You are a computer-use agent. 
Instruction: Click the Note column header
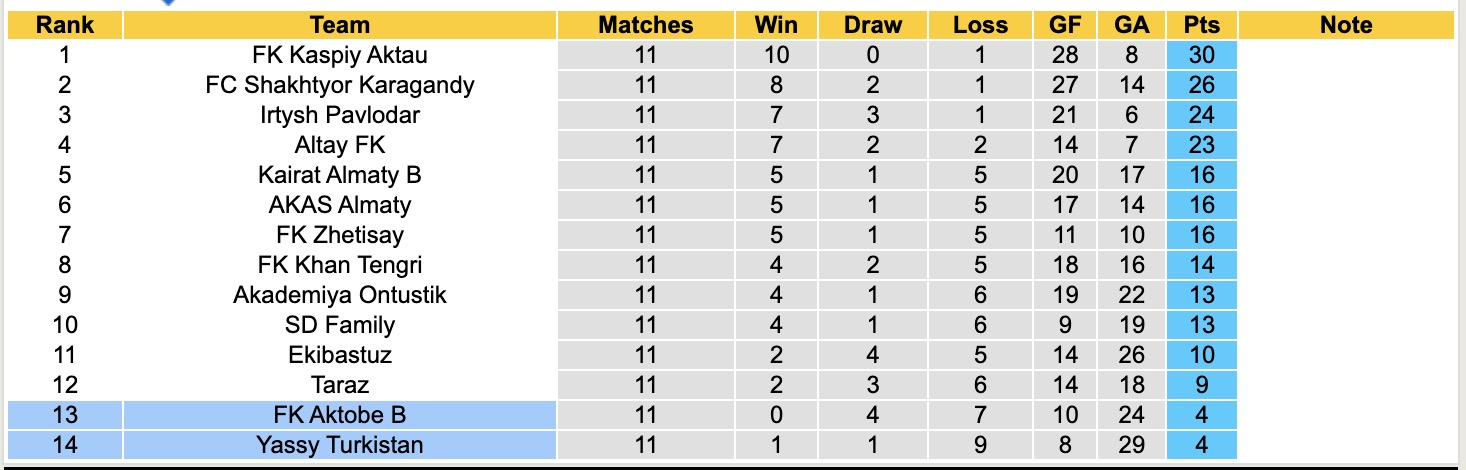coord(1346,25)
